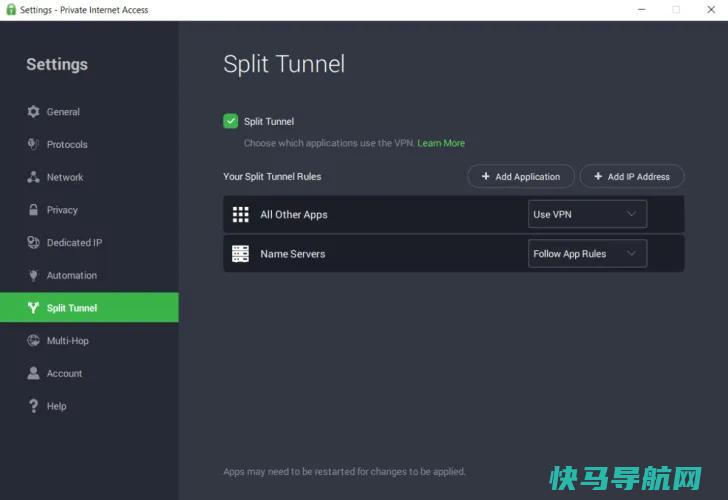Viewport: 728px width, 500px height.
Task: Click the Split Tunnel fork icon
Action: tap(33, 307)
